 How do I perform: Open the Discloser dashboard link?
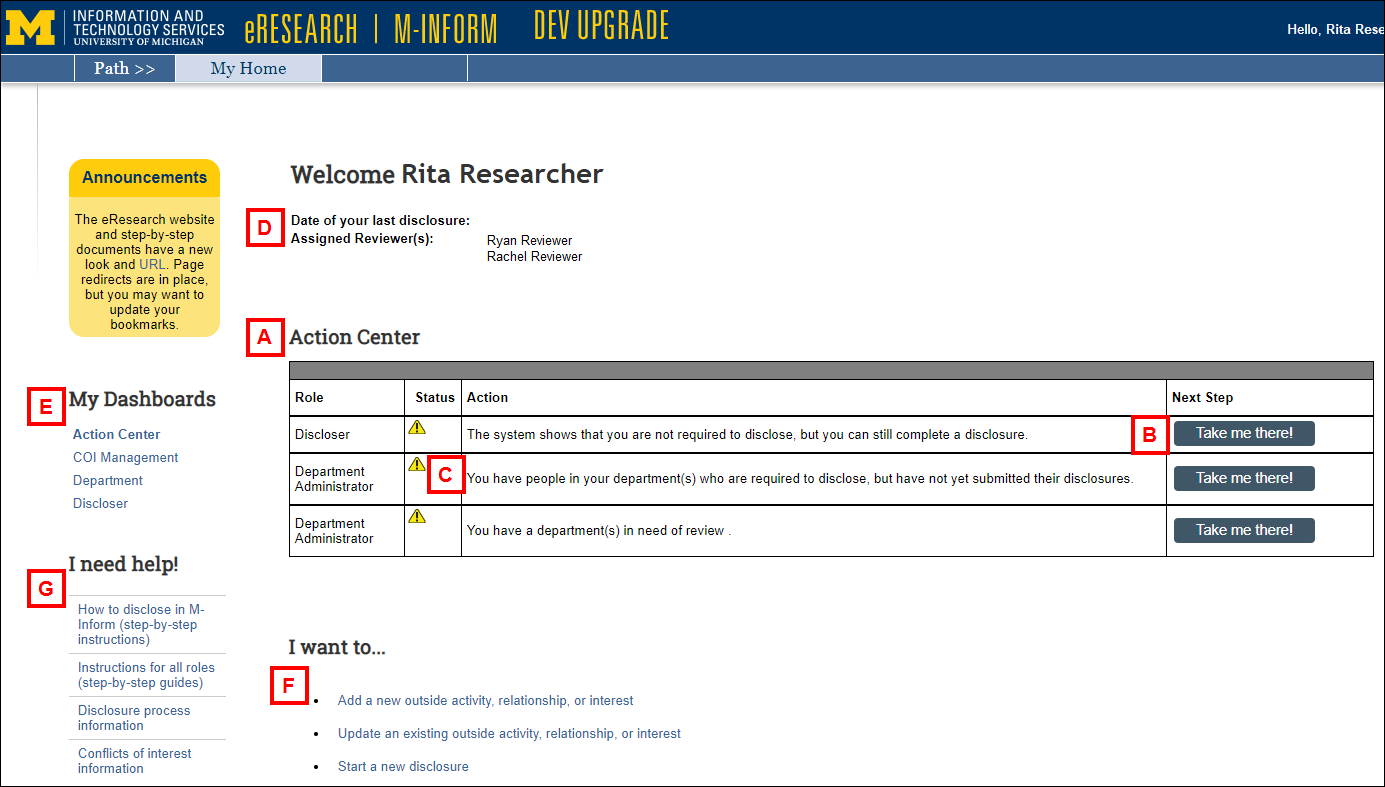(100, 503)
